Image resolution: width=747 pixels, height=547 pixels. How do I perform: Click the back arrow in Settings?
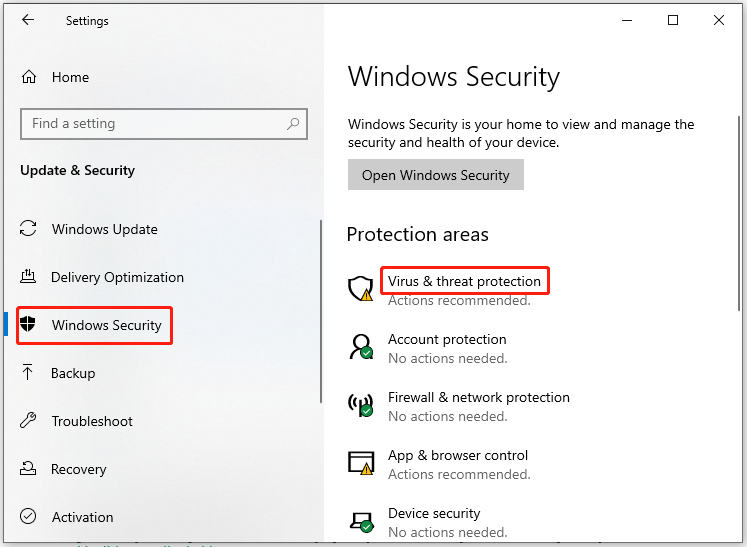(x=28, y=20)
